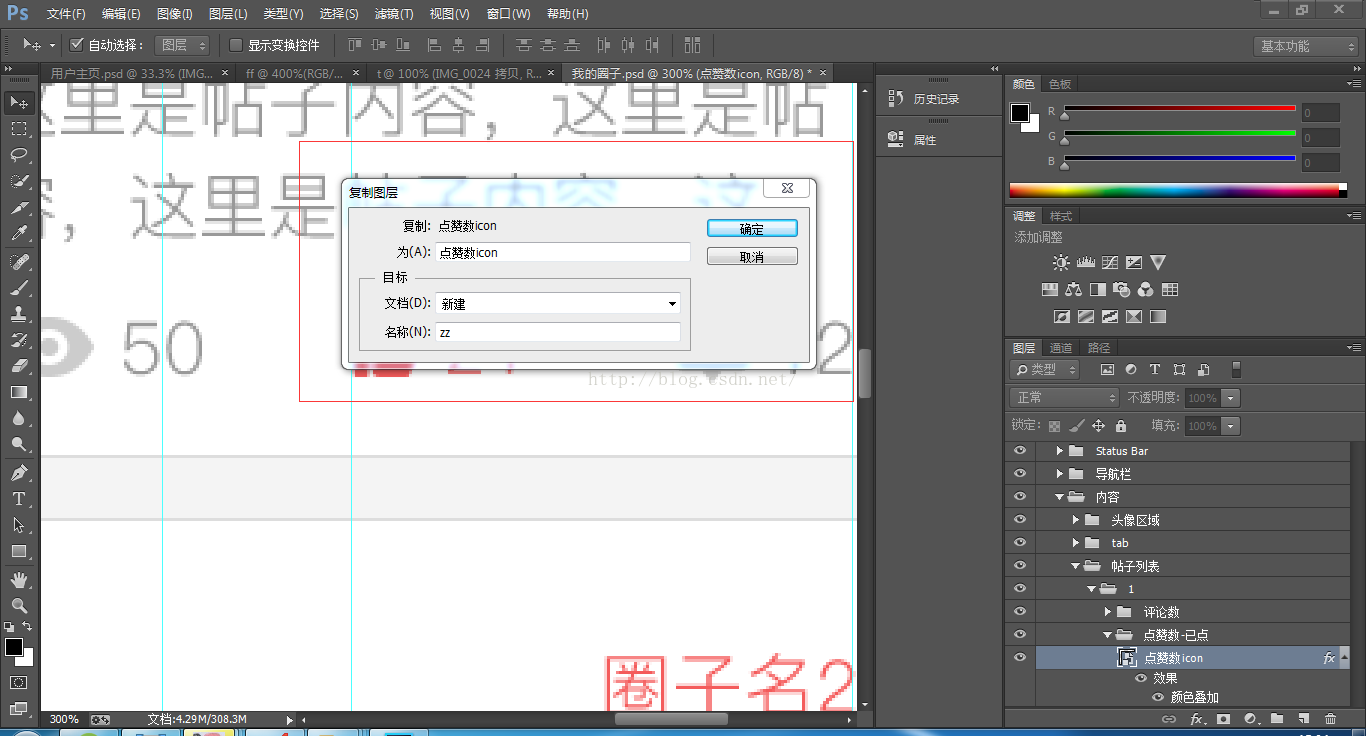Screen dimensions: 1366x736
Task: Create new group folder icon in Layers
Action: click(x=1277, y=718)
